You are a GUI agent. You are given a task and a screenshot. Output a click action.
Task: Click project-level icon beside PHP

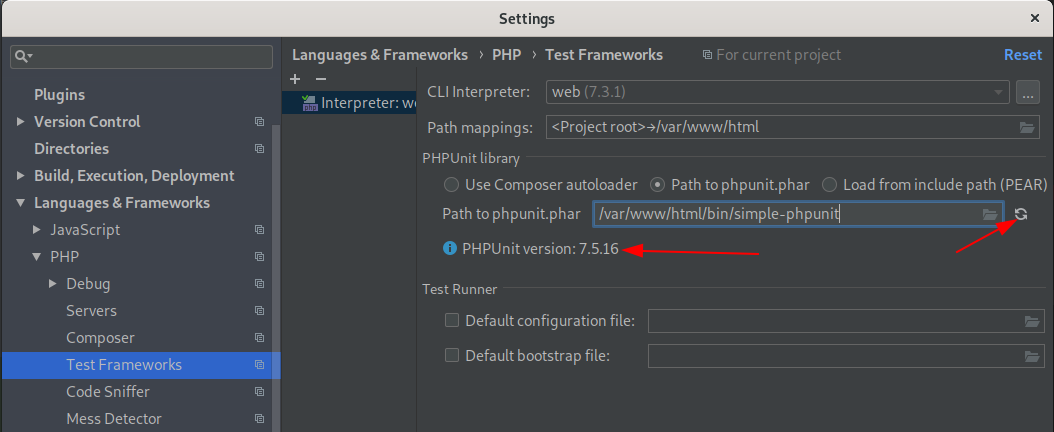[x=259, y=257]
